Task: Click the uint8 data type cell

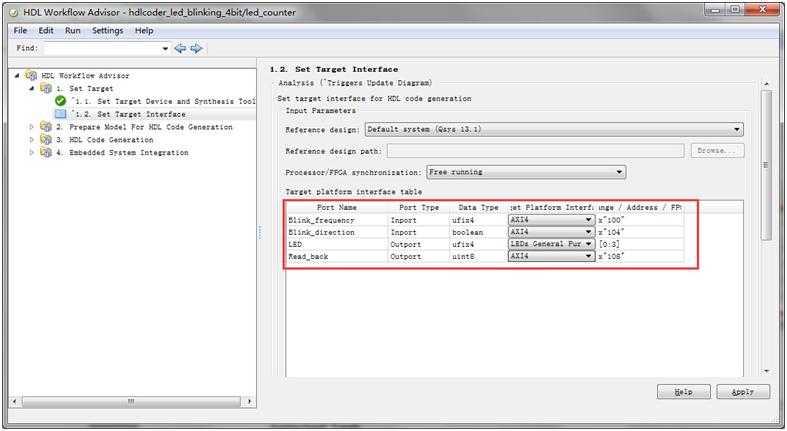Action: tap(479, 256)
